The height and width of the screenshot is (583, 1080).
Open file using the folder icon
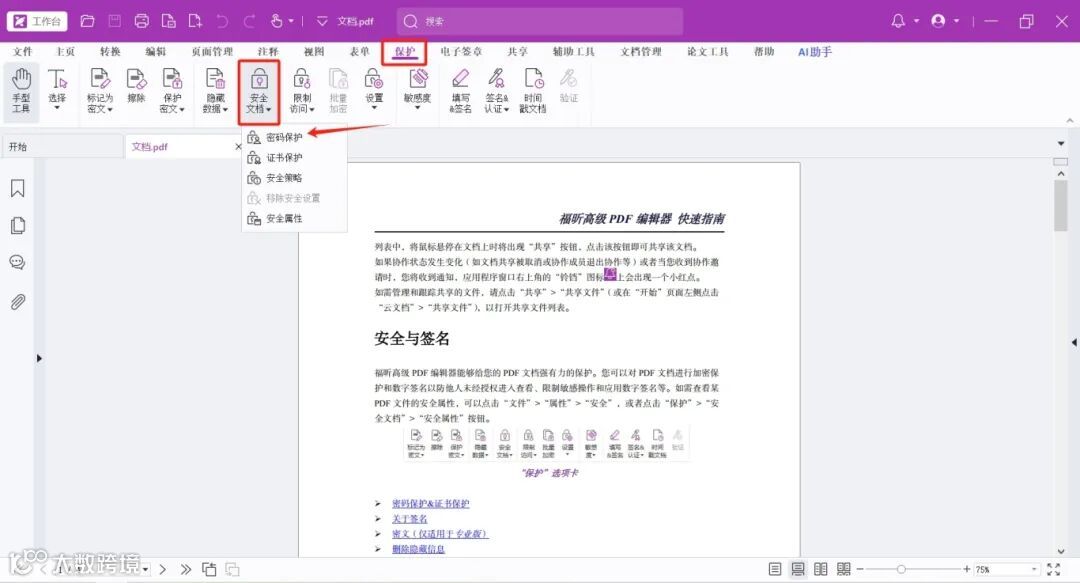(87, 21)
